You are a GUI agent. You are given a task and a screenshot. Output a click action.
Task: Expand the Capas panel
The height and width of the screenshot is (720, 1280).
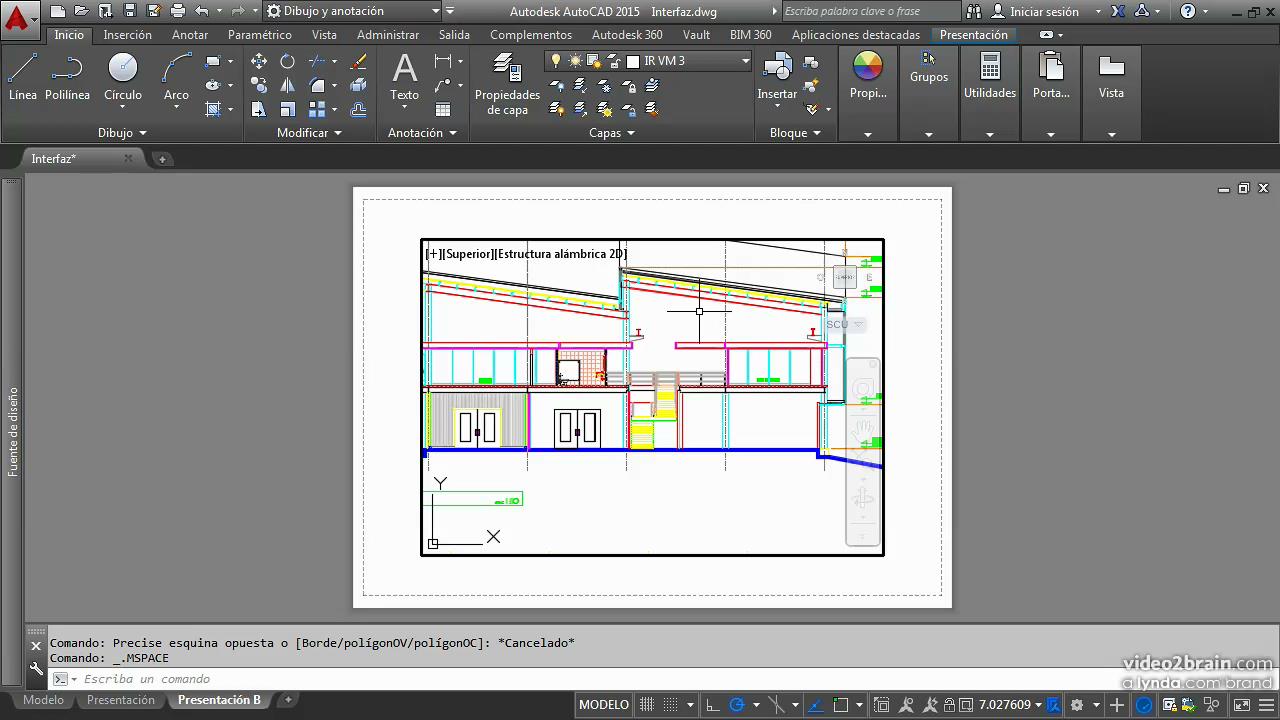(612, 132)
